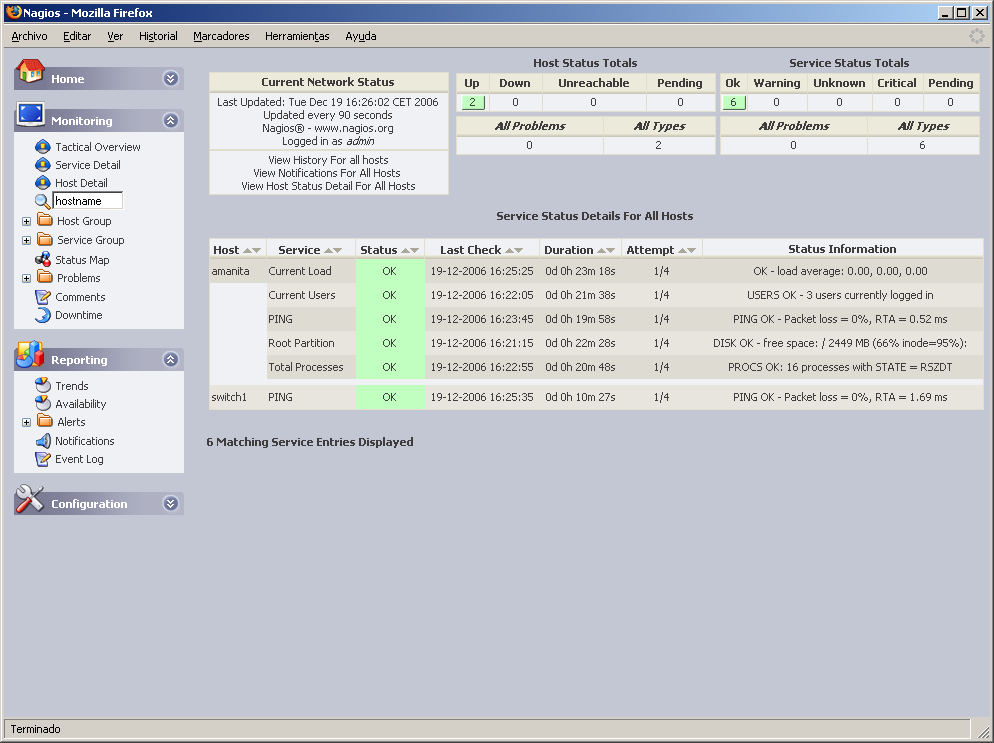Click the Service Detail icon
This screenshot has height=743, width=994.
(x=42, y=165)
